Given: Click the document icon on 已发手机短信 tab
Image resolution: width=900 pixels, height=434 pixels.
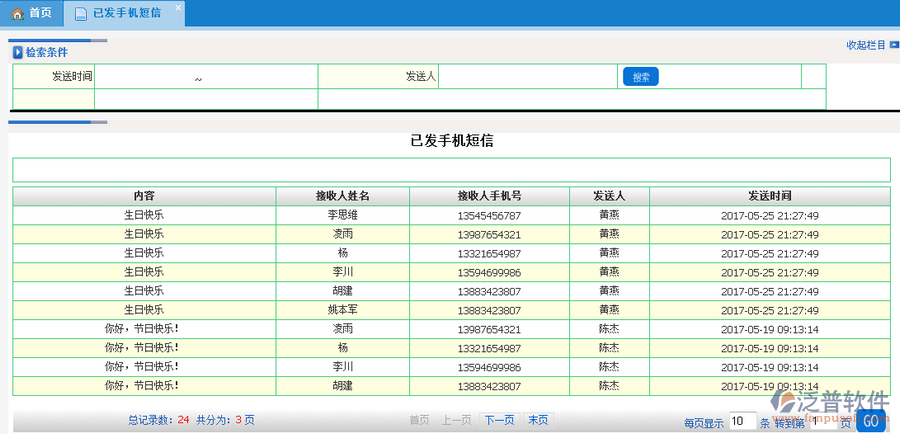Looking at the screenshot, I should (x=80, y=13).
